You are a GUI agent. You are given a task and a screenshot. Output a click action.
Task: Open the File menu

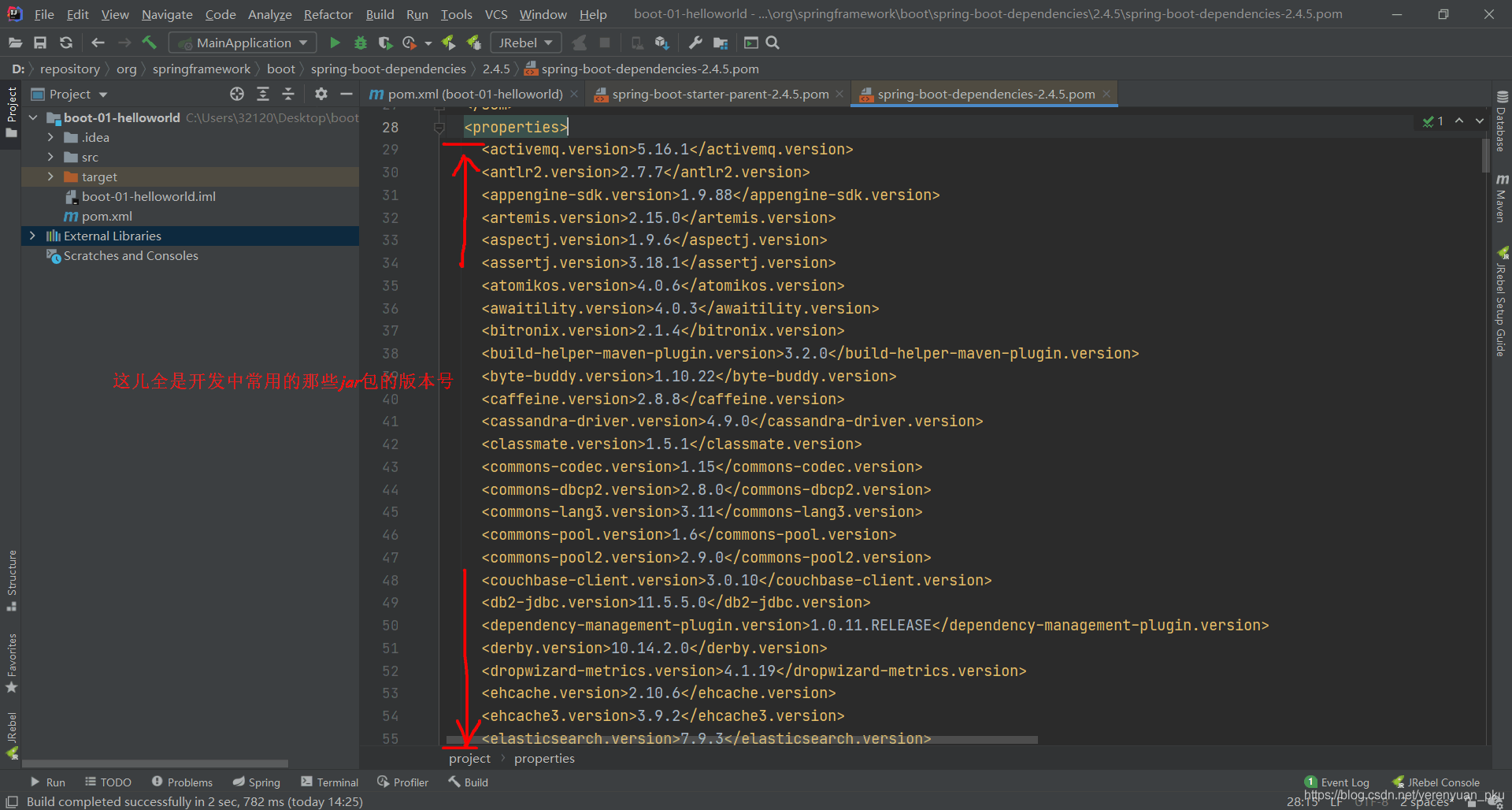coord(44,14)
